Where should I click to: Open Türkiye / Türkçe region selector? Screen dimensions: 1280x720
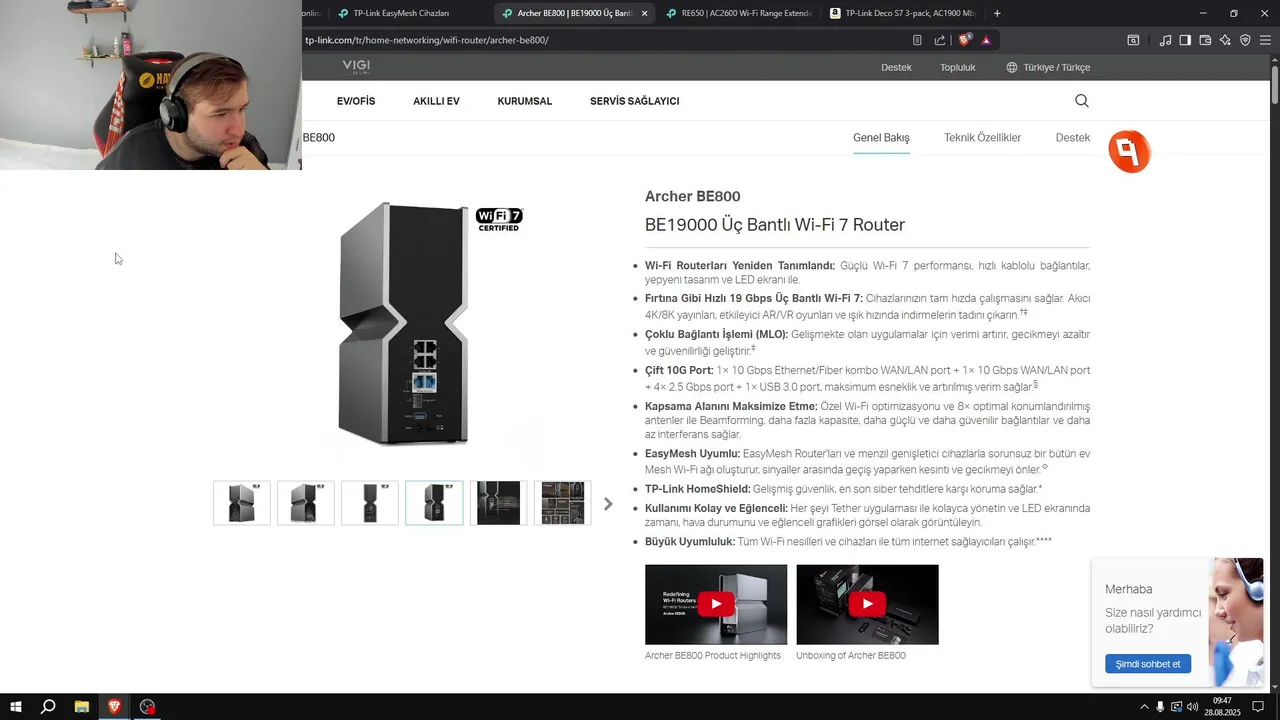pos(1048,68)
